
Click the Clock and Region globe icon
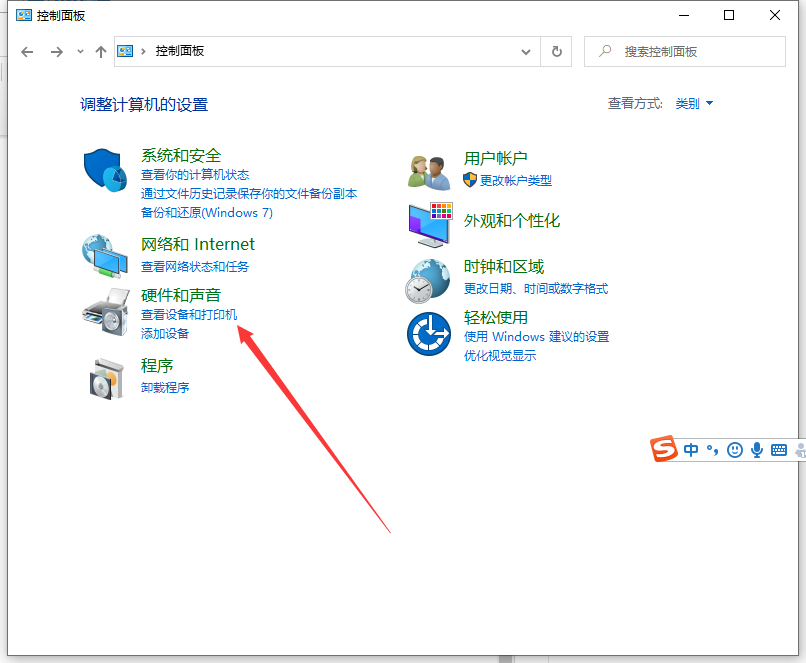[x=429, y=279]
